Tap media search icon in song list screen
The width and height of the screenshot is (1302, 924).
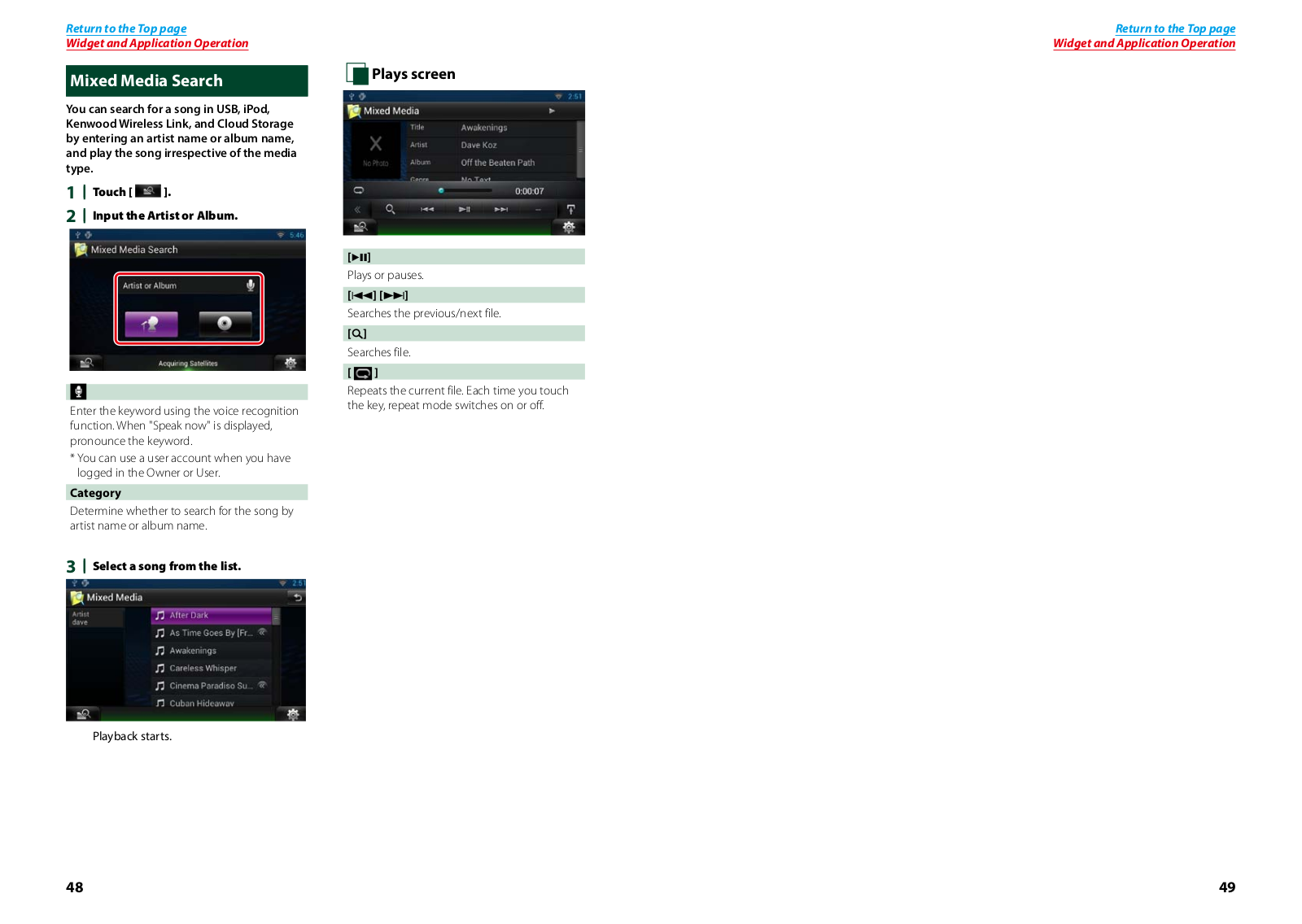click(x=82, y=714)
